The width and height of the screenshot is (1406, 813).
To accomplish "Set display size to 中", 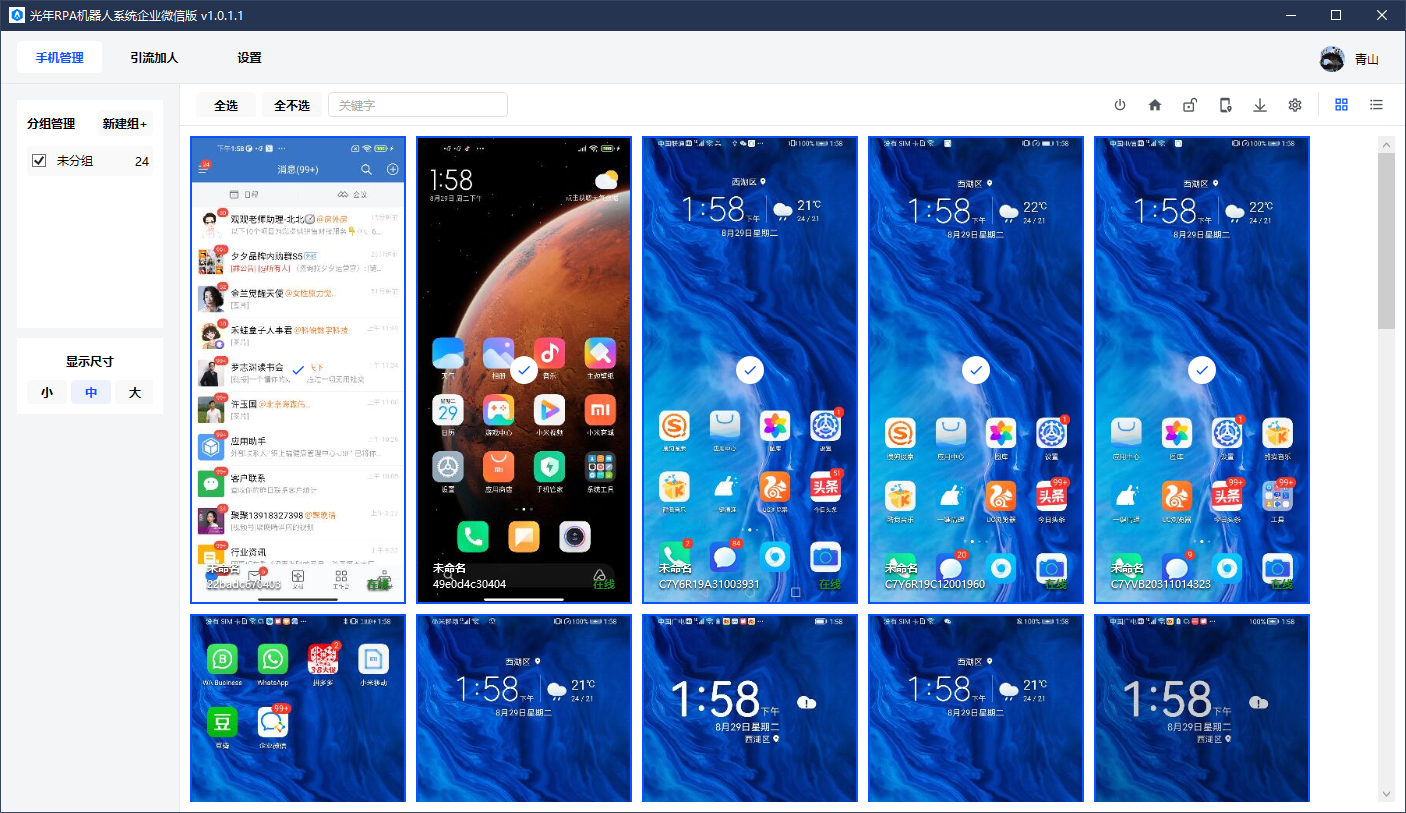I will pos(91,393).
